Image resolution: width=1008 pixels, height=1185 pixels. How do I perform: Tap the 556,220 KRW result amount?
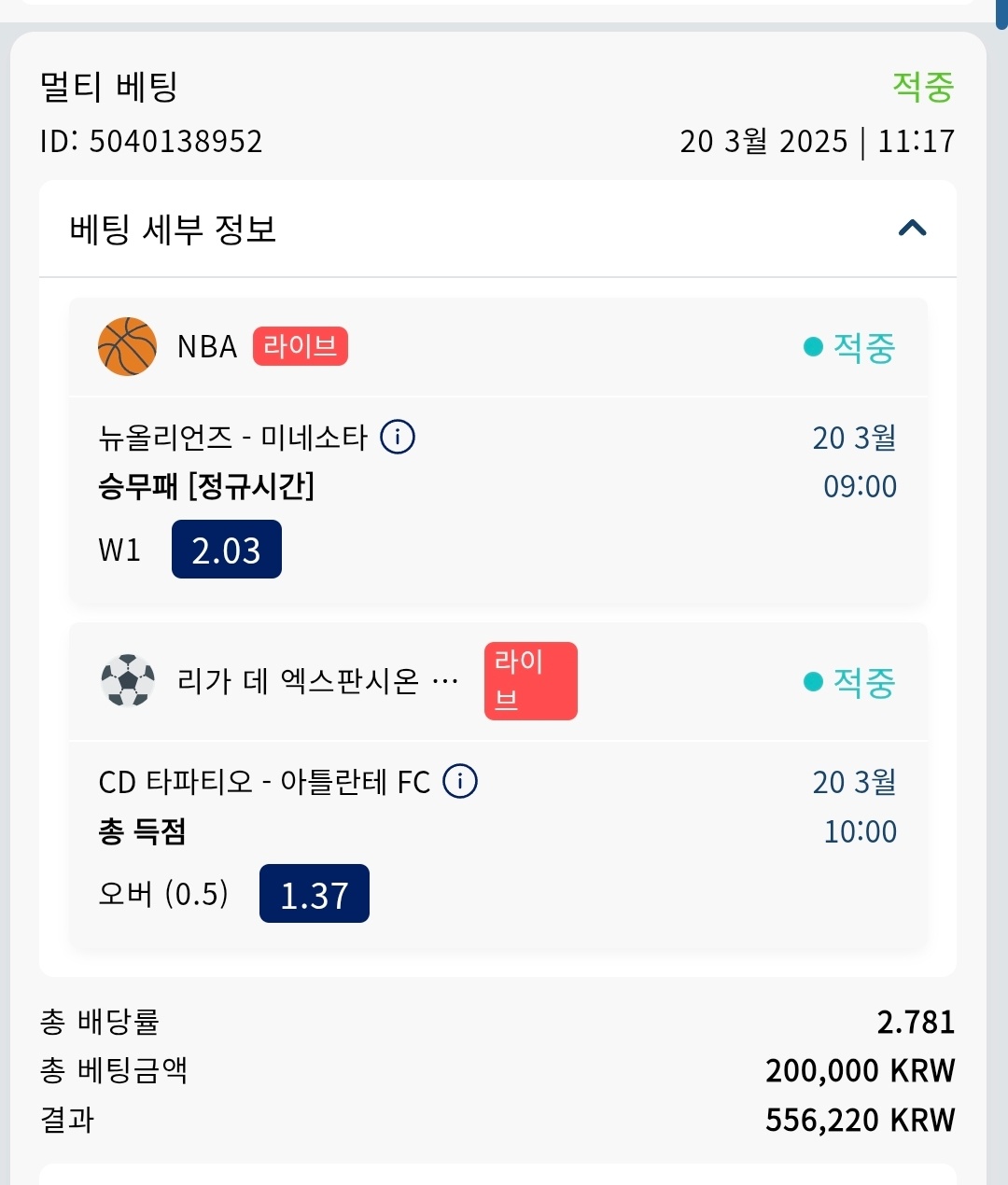860,1120
